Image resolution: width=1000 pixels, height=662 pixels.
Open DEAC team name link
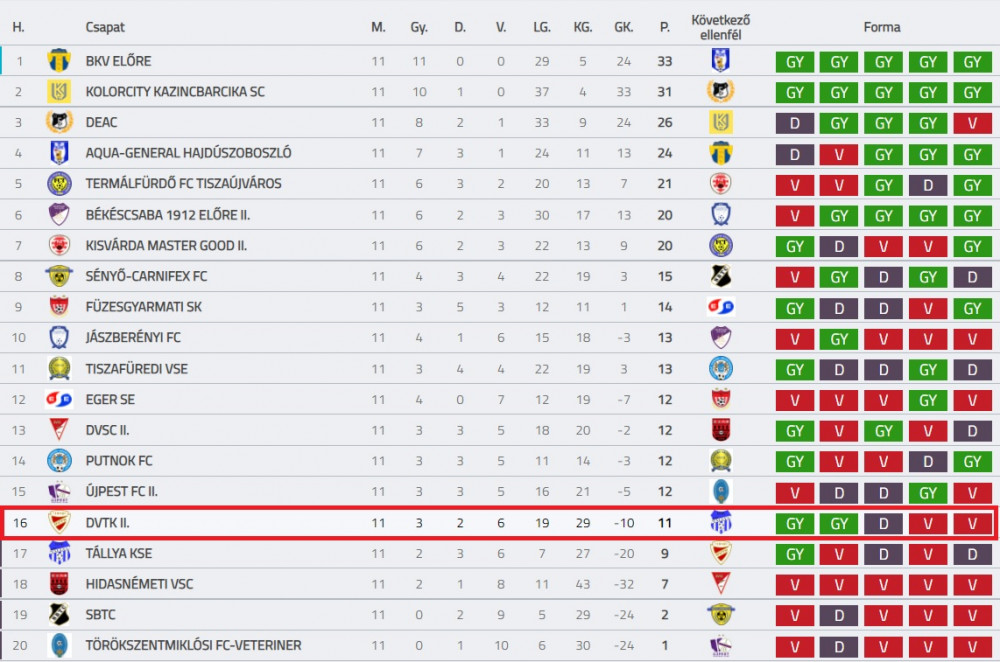click(101, 122)
